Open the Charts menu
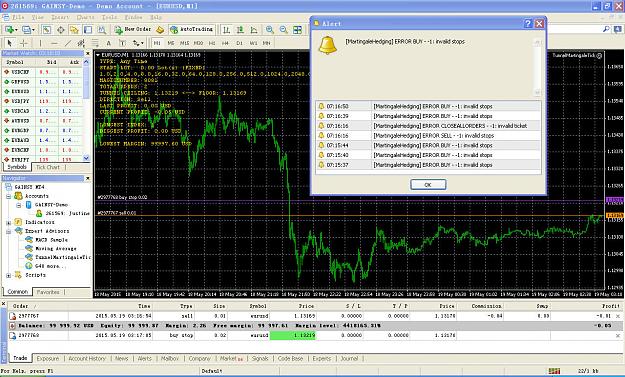 pos(85,17)
